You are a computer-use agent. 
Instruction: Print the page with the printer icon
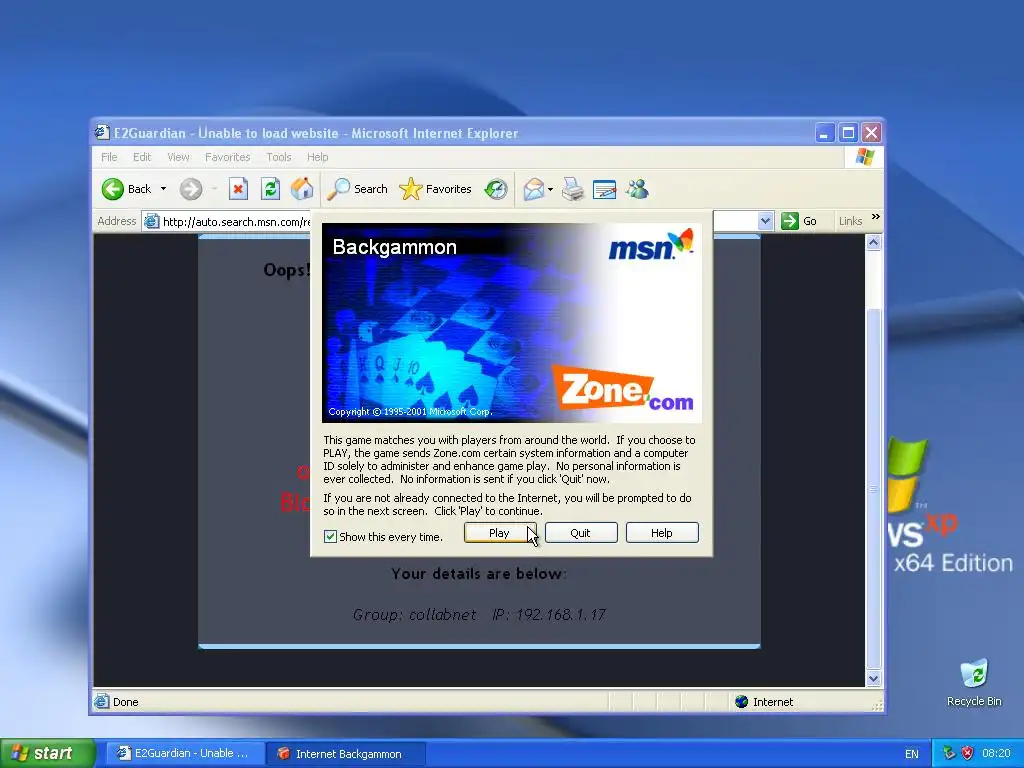[x=573, y=189]
